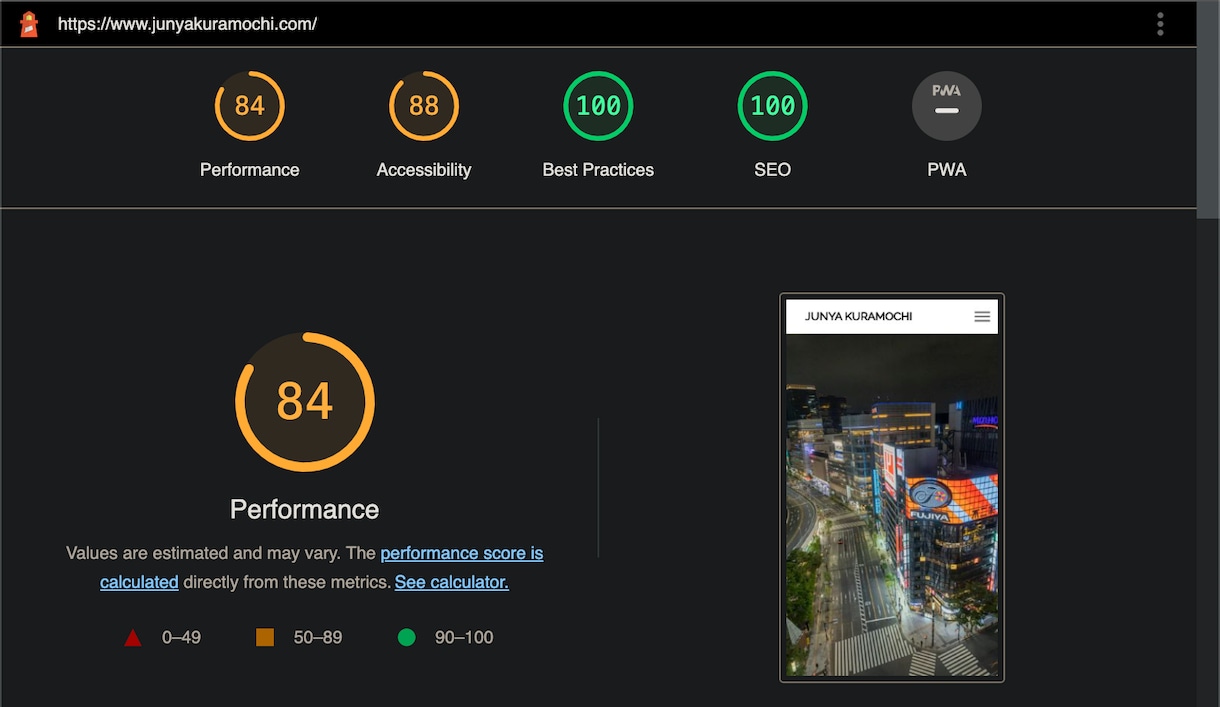Click the red triangle 0–49 legend icon
1220x707 pixels.
pos(133,637)
